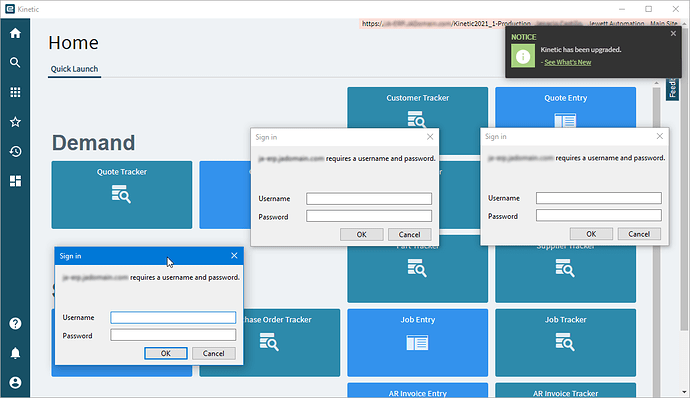Follow the See What's New link
The image size is (690, 398).
tap(567, 62)
